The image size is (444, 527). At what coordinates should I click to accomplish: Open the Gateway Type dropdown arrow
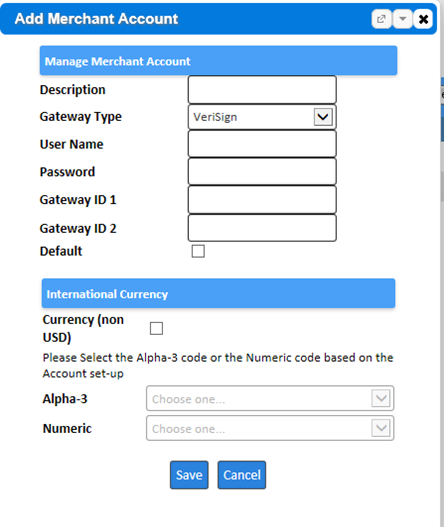(x=323, y=117)
